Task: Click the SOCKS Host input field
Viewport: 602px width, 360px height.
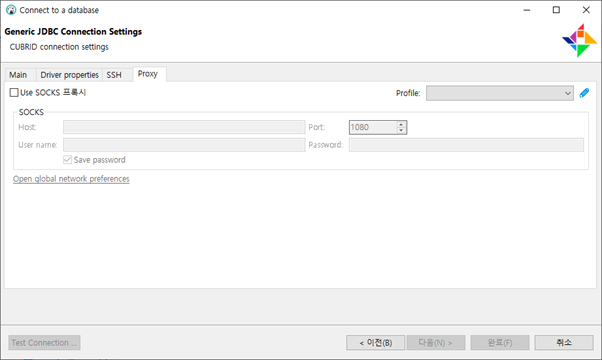Action: tap(184, 127)
